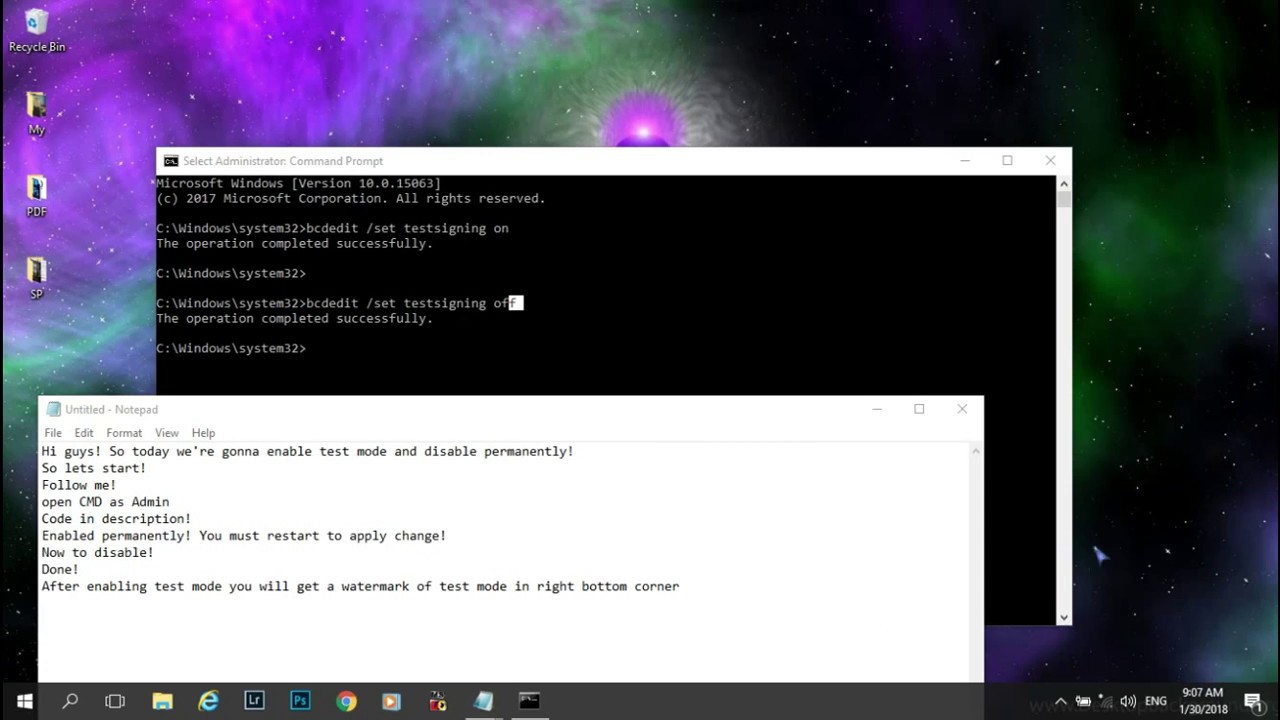Viewport: 1280px width, 720px height.
Task: Open Notepad Edit menu
Action: (x=84, y=433)
